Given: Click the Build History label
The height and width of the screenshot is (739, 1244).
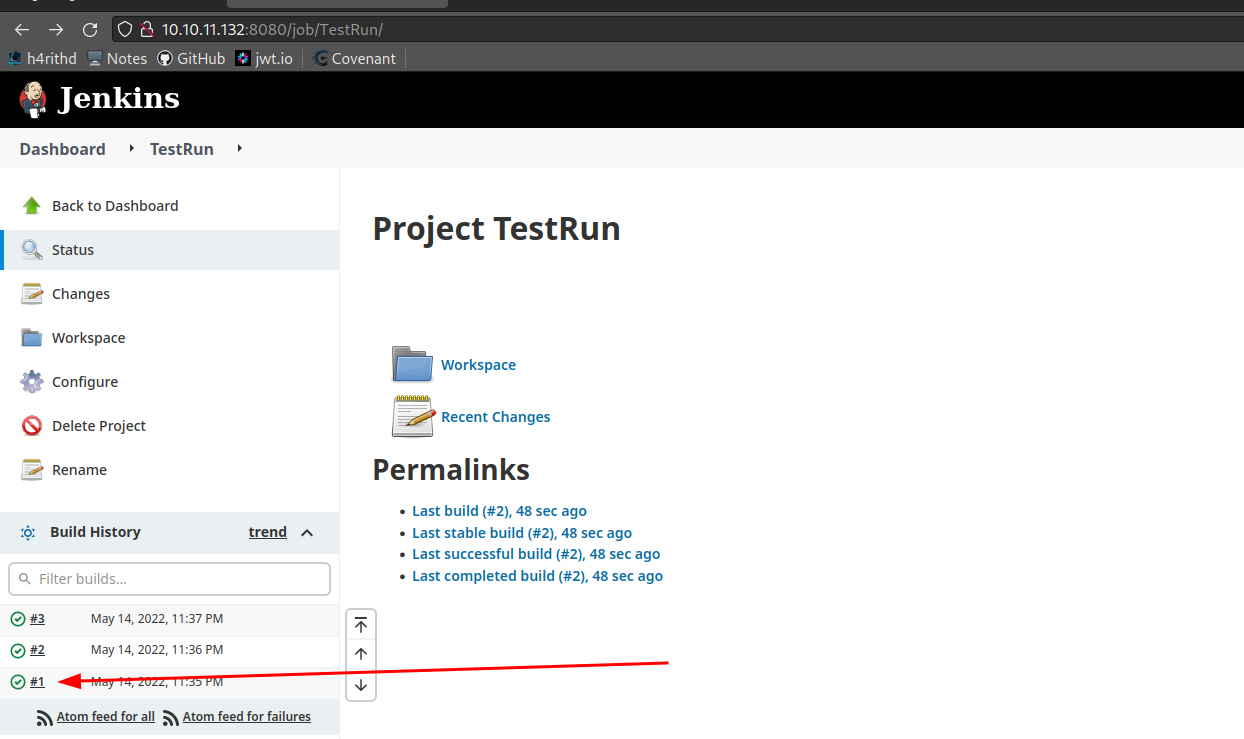Looking at the screenshot, I should (95, 532).
